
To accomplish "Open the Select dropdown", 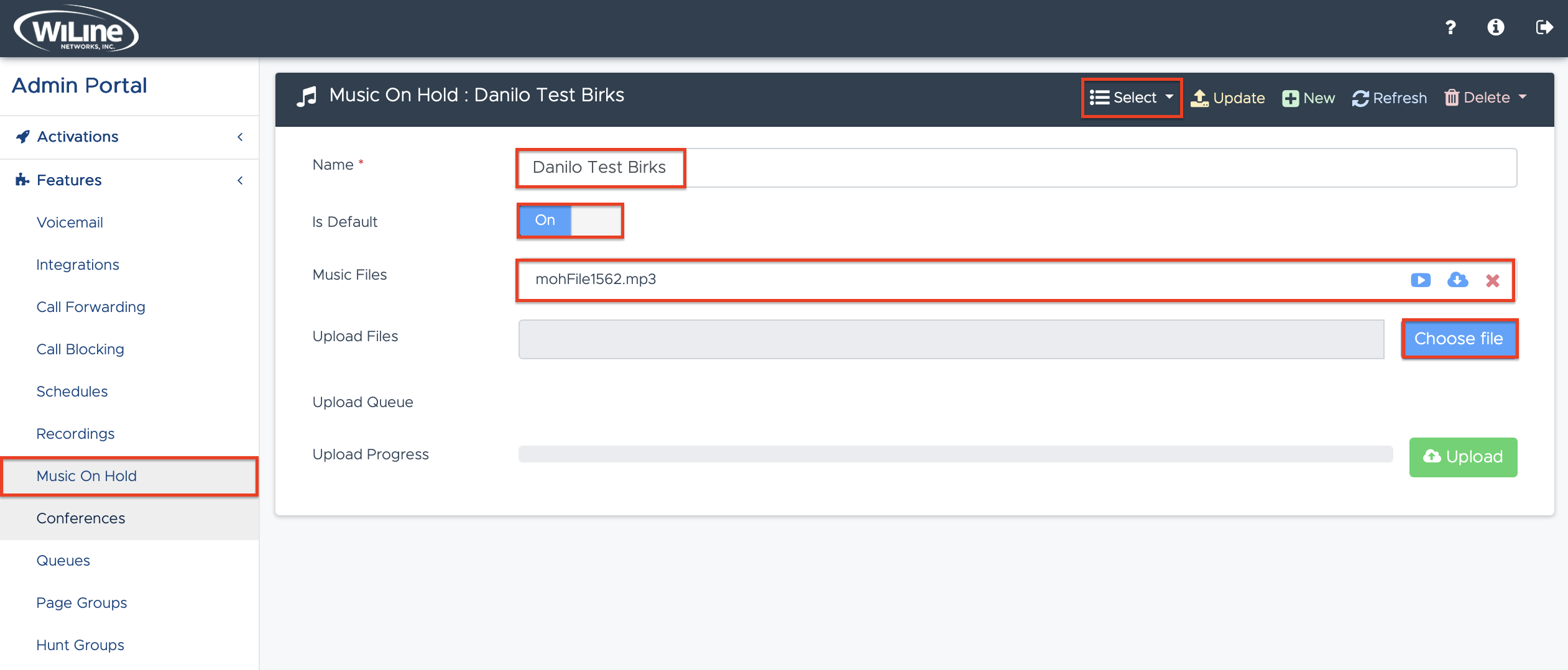I will tap(1131, 98).
